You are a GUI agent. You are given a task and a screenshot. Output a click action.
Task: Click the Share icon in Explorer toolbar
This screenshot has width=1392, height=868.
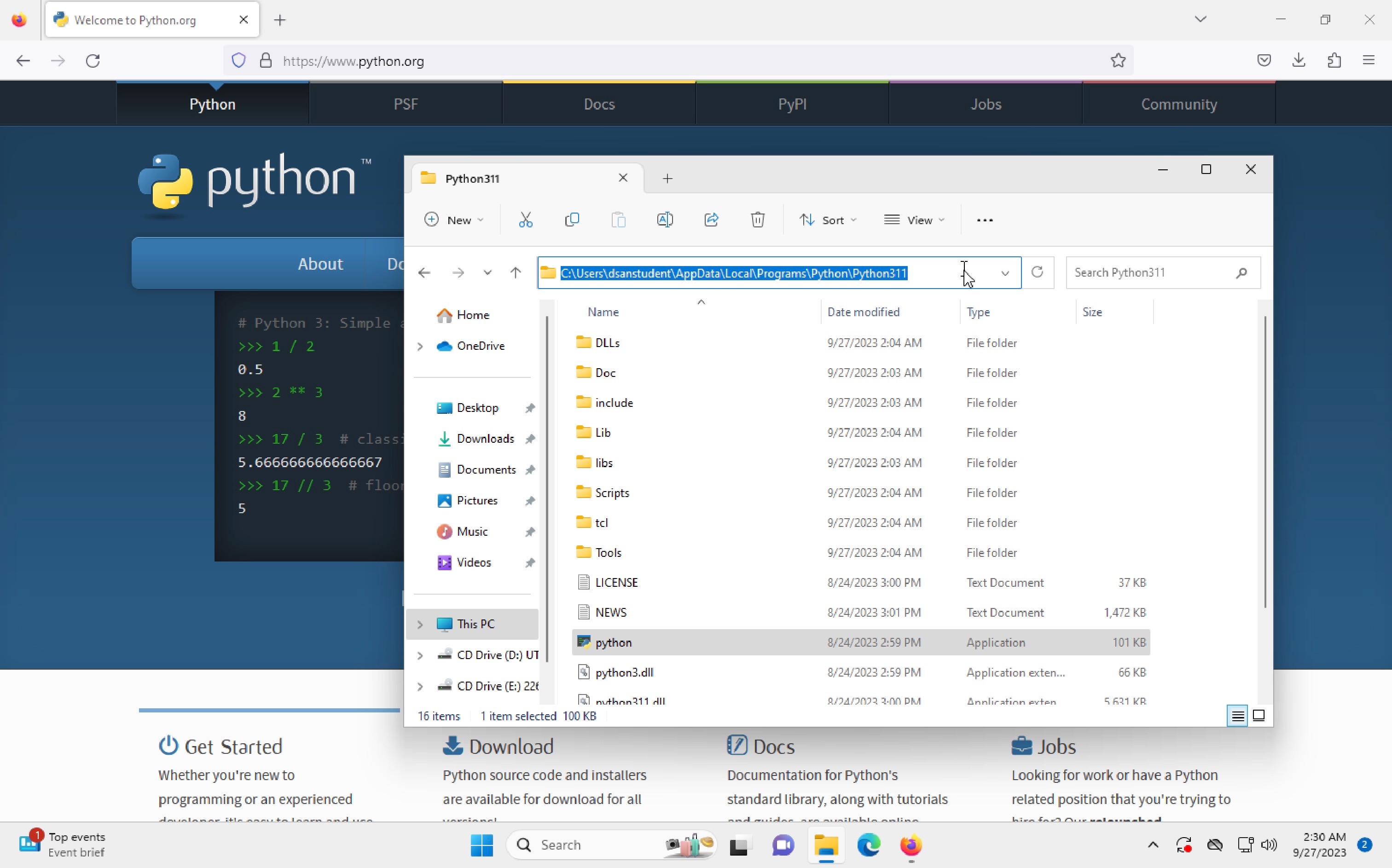click(x=711, y=220)
